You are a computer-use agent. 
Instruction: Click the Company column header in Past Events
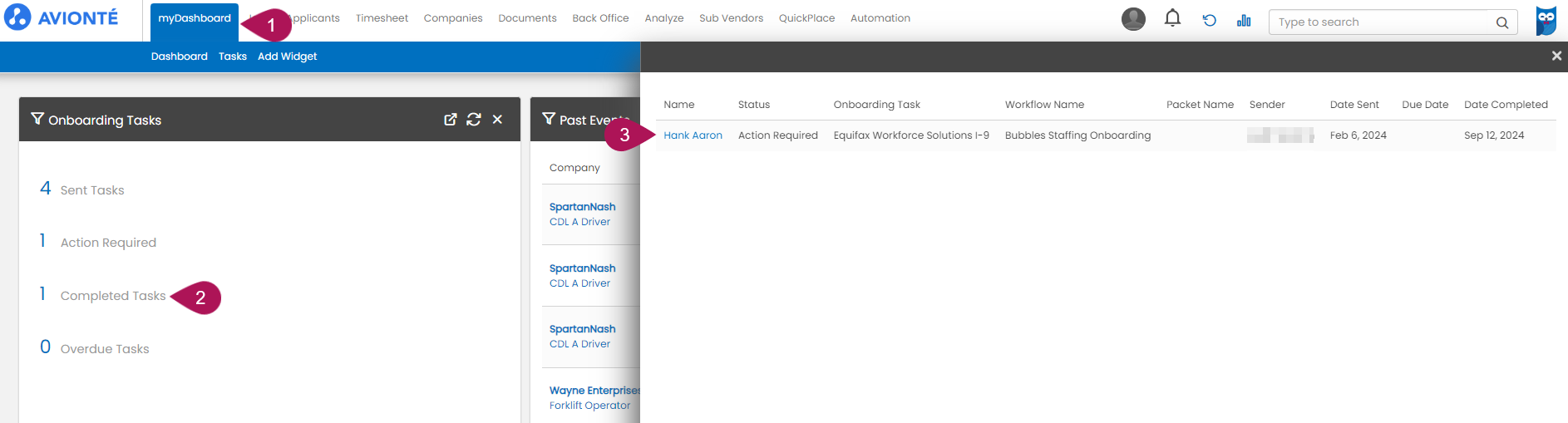pos(574,168)
